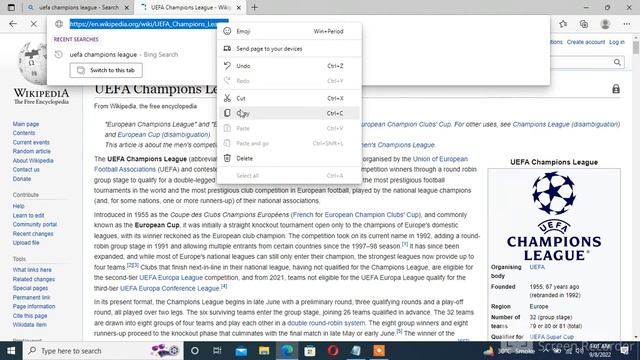This screenshot has width=640, height=360.
Task: Click the Switch to this tab button
Action: coord(106,70)
